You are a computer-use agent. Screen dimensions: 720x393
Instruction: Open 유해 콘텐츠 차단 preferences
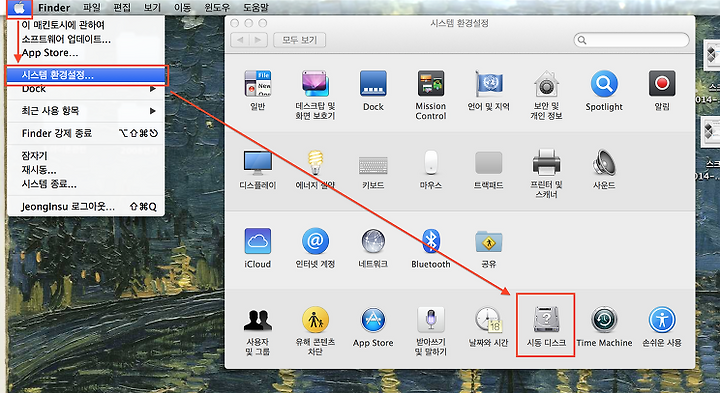pos(315,332)
